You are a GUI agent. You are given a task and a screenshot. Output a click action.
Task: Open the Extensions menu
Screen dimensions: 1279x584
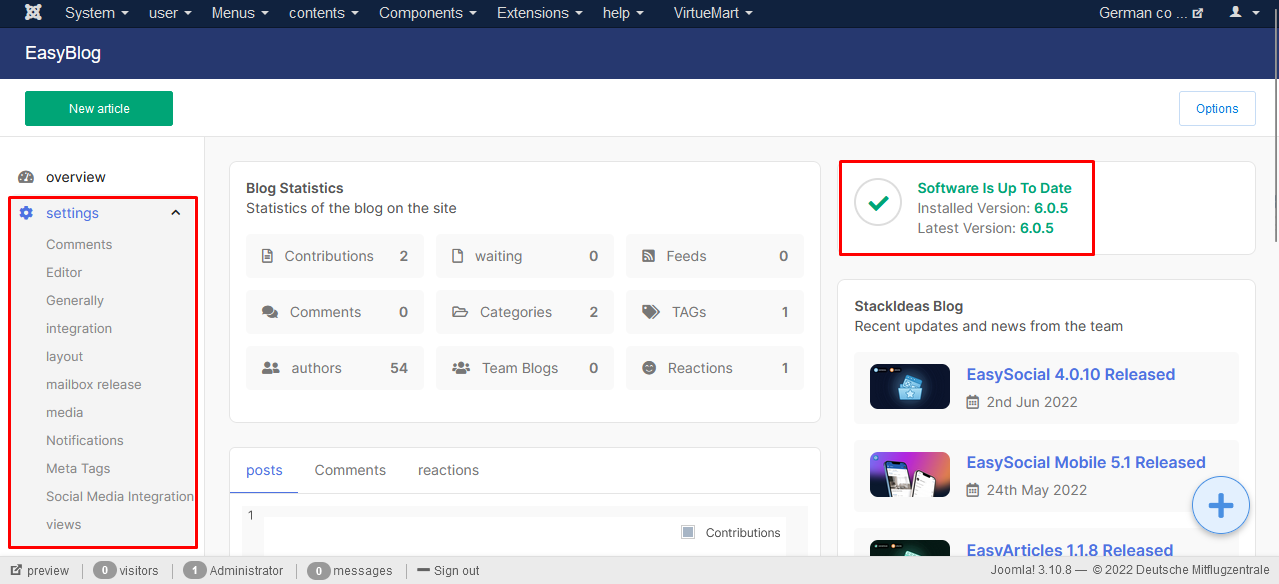point(540,13)
